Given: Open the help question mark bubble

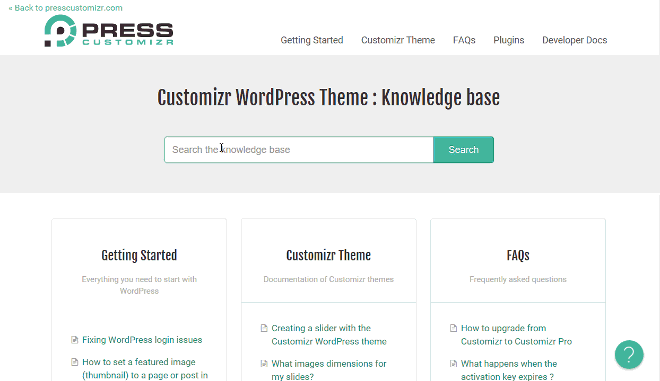Looking at the screenshot, I should point(629,354).
